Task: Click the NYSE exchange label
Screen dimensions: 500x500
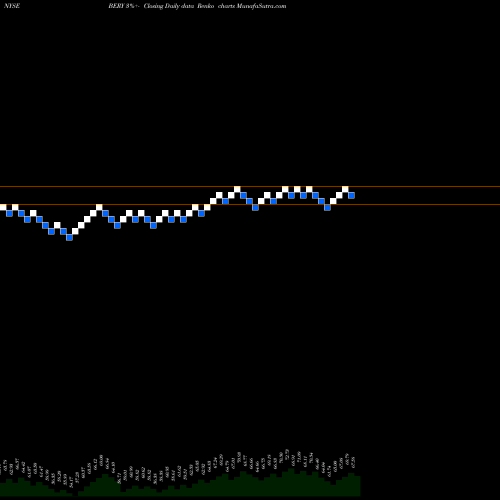Action: click(x=12, y=6)
